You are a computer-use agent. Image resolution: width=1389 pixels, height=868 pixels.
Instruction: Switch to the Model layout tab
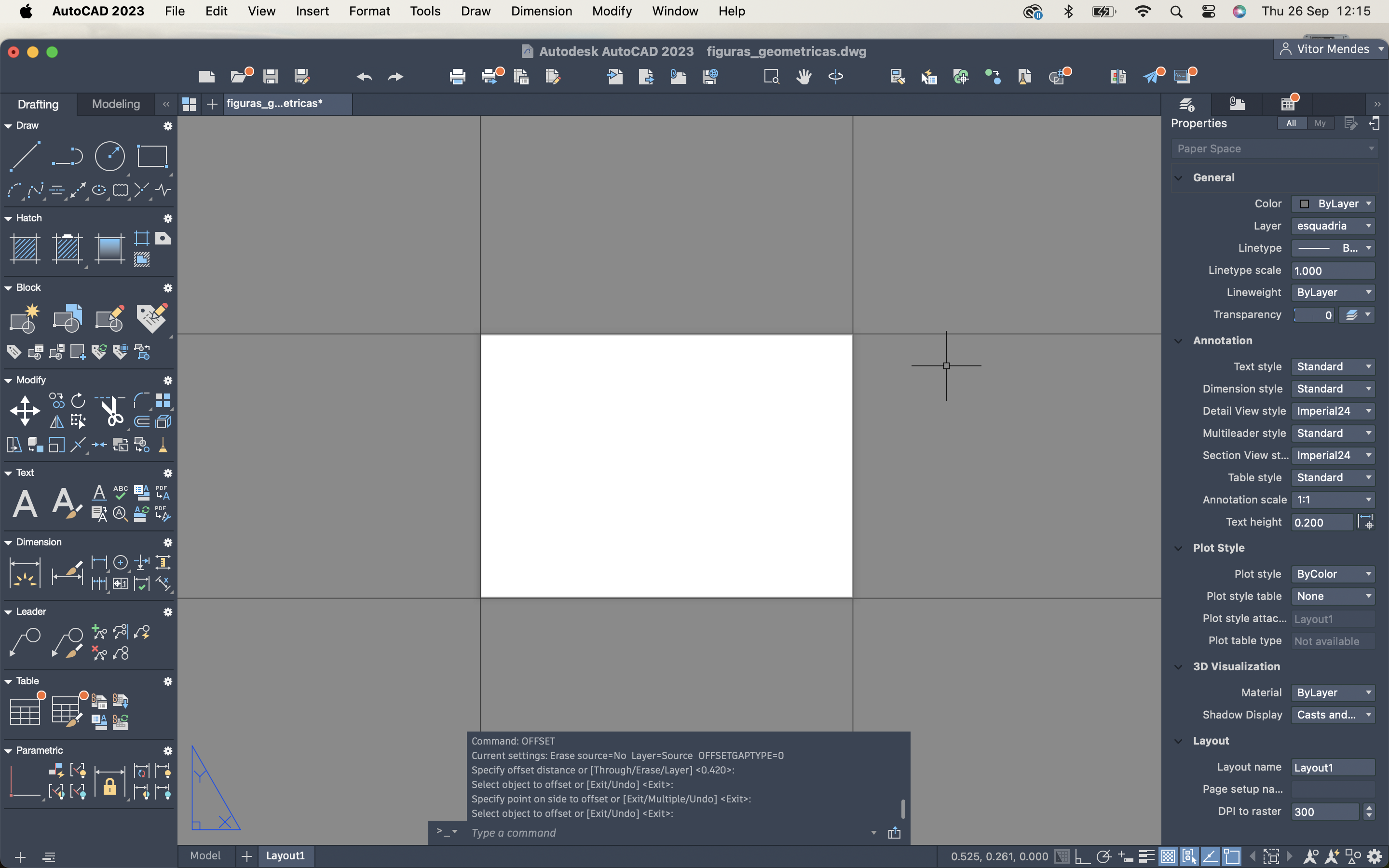click(x=205, y=855)
